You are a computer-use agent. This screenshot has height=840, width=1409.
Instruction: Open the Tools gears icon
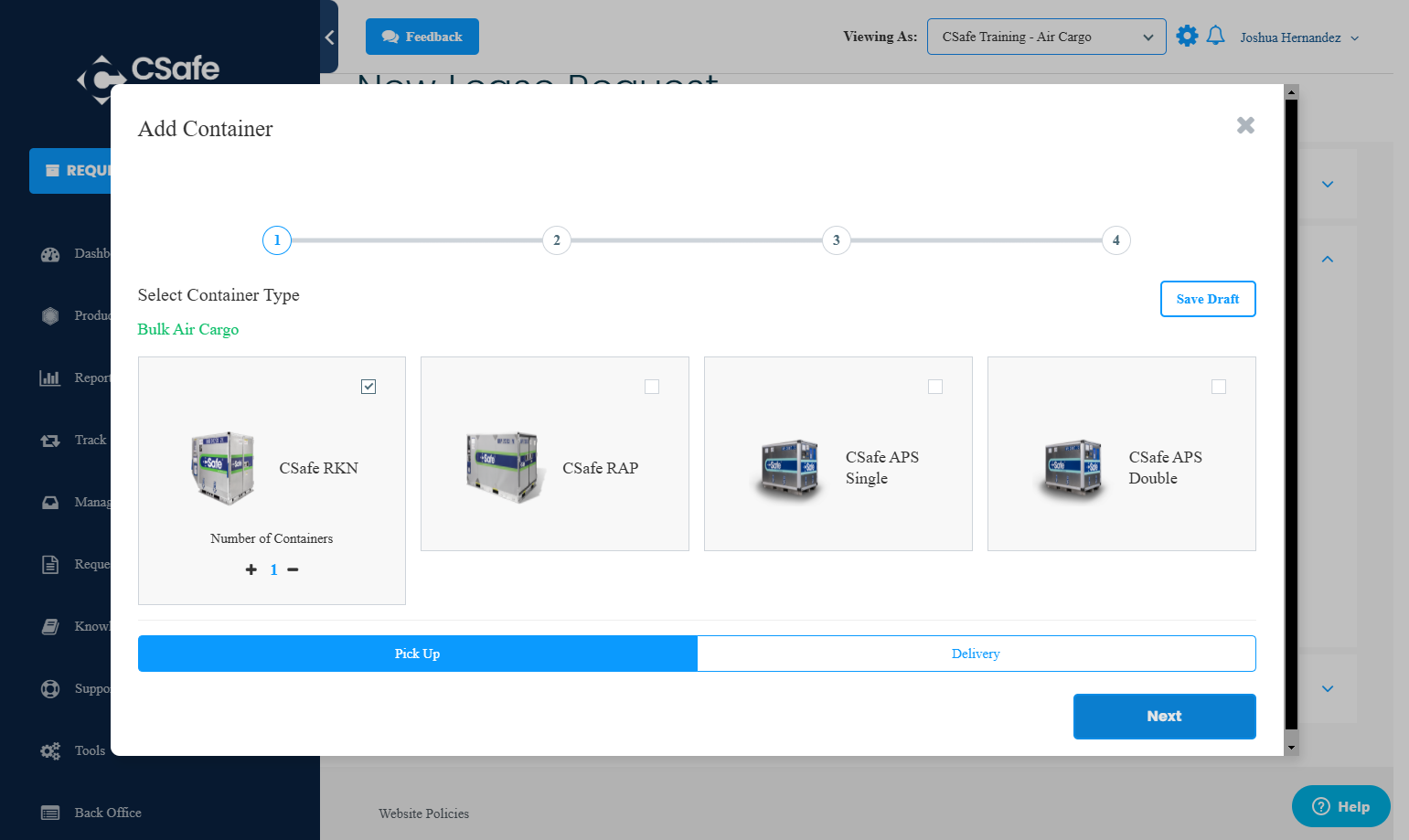(x=50, y=751)
